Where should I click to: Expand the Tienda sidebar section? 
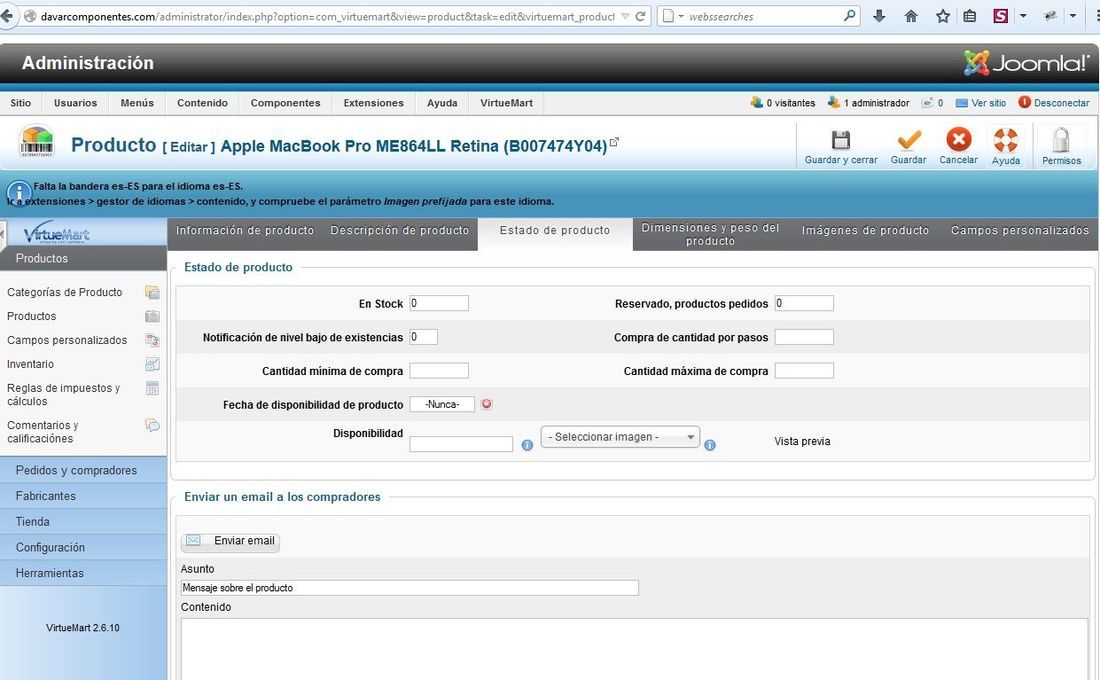pyautogui.click(x=83, y=522)
